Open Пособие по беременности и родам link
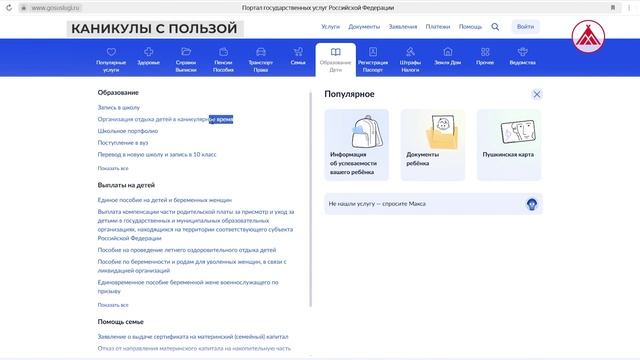Viewport: 640px width, 360px height. (192, 266)
